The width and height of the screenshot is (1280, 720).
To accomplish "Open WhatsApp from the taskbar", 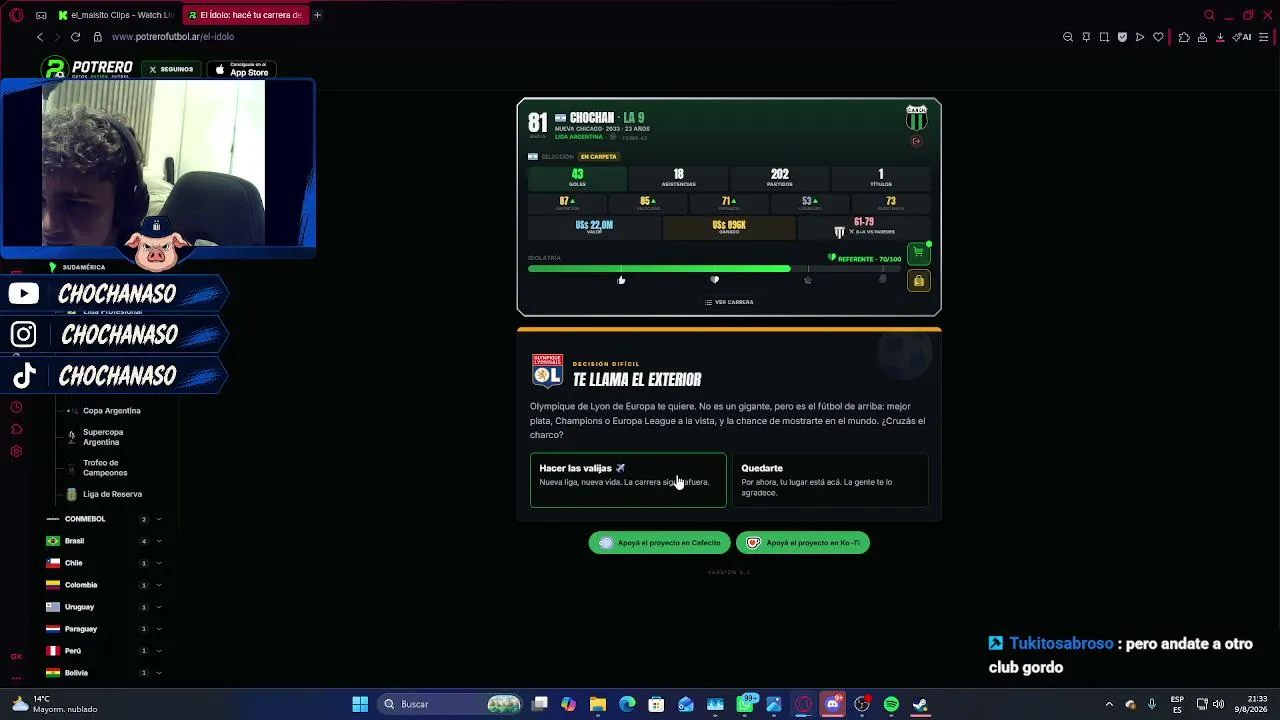I will pos(745,704).
